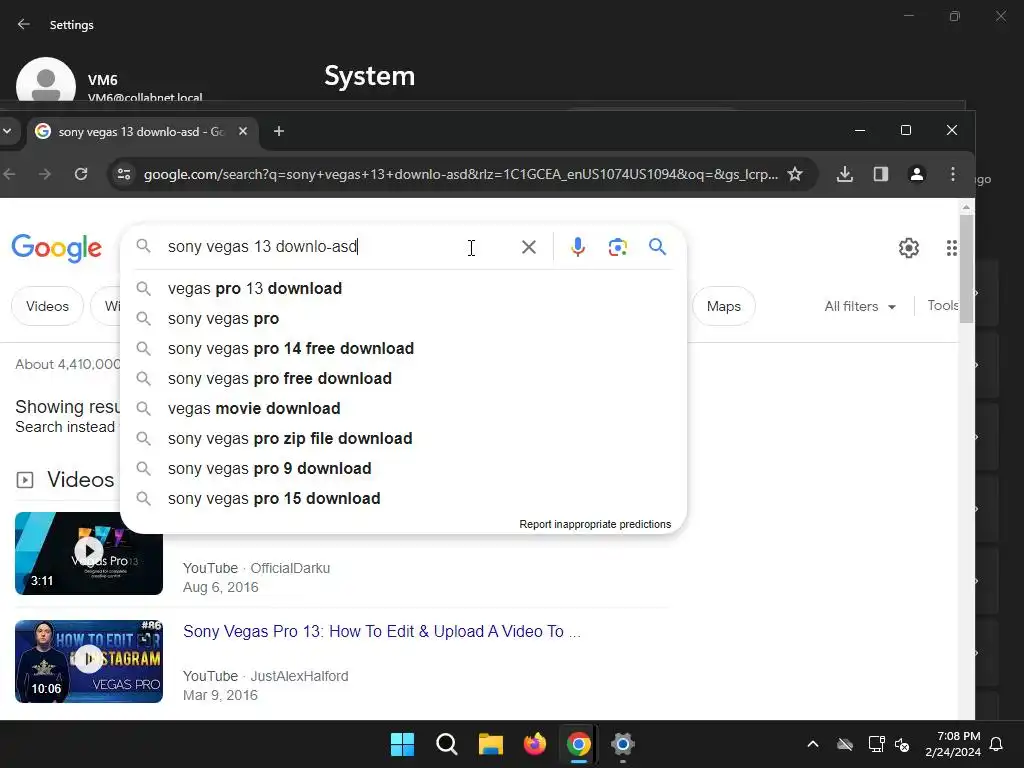Close the sony vegas search tab
Image resolution: width=1024 pixels, height=768 pixels.
pyautogui.click(x=243, y=131)
